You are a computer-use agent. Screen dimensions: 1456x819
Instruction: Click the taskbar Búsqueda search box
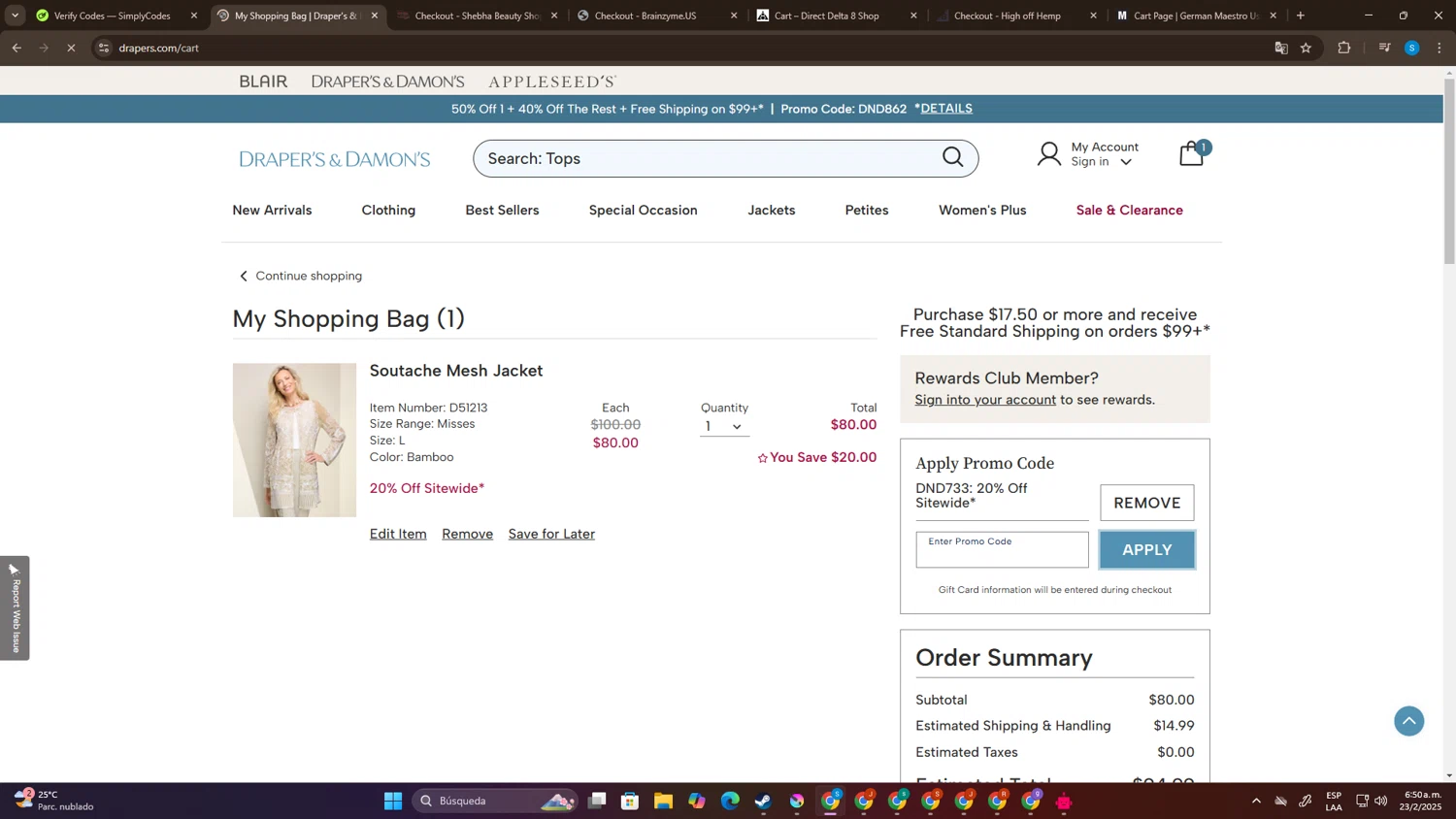pos(495,801)
